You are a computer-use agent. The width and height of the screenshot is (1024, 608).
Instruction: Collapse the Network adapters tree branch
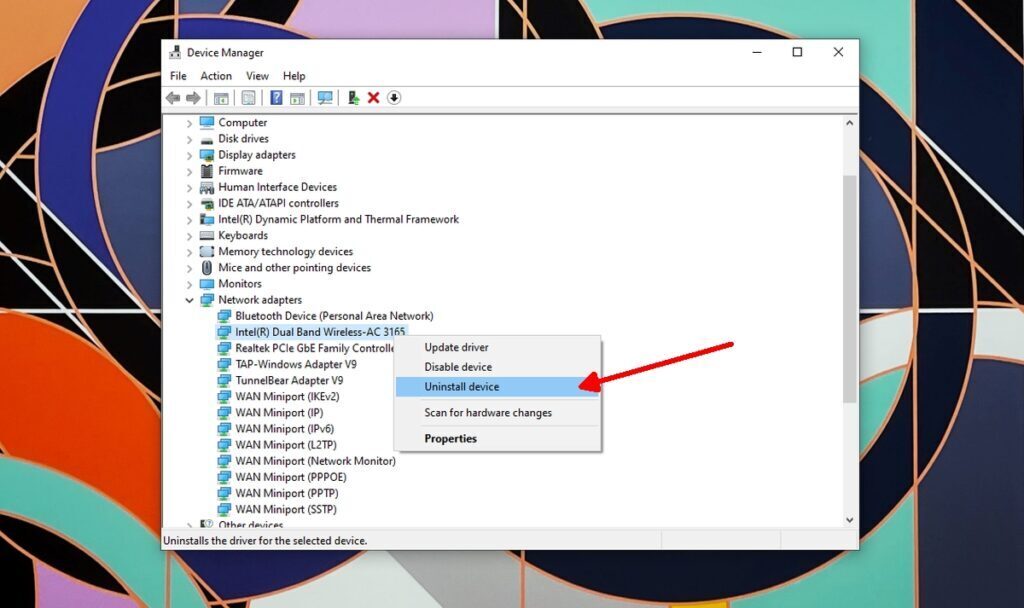tap(190, 299)
